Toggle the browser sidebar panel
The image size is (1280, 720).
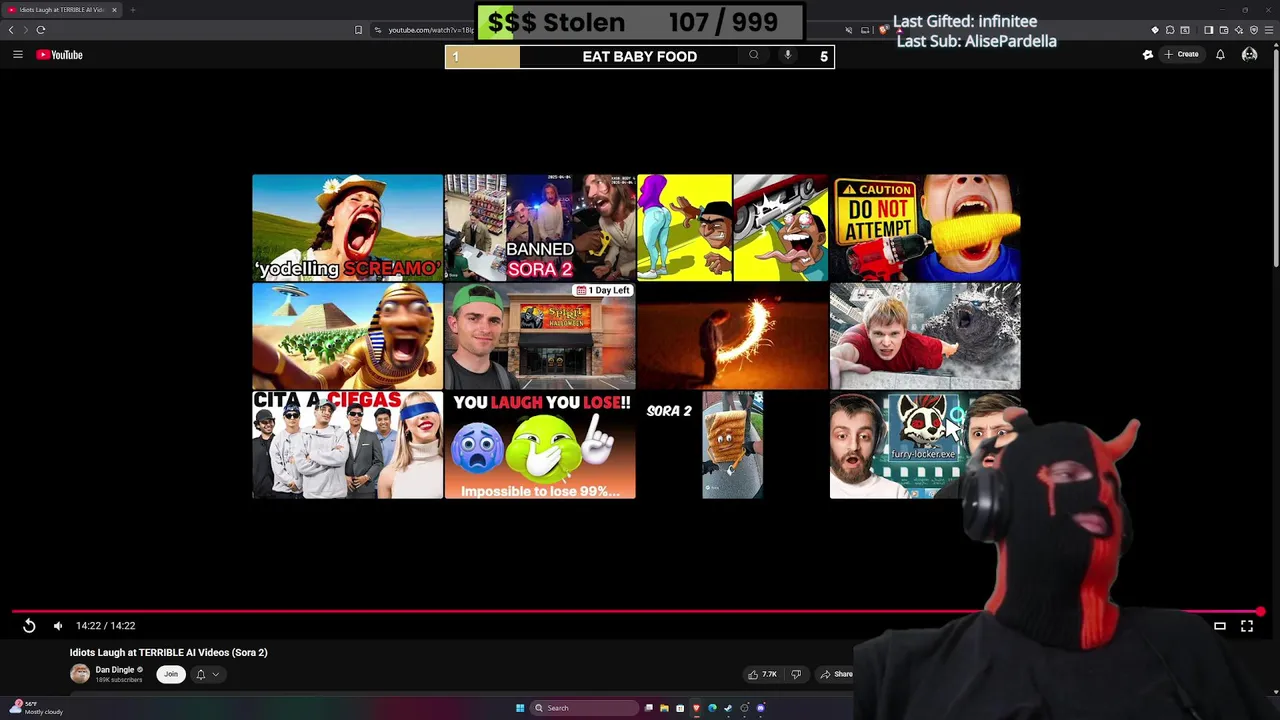point(1209,30)
